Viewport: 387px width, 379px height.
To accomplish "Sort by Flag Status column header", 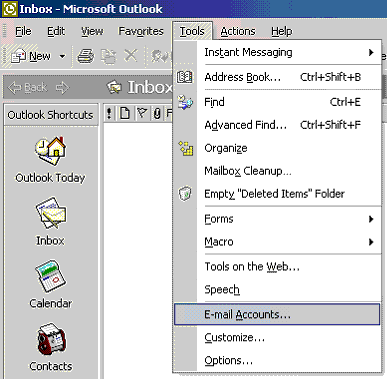I will [142, 114].
